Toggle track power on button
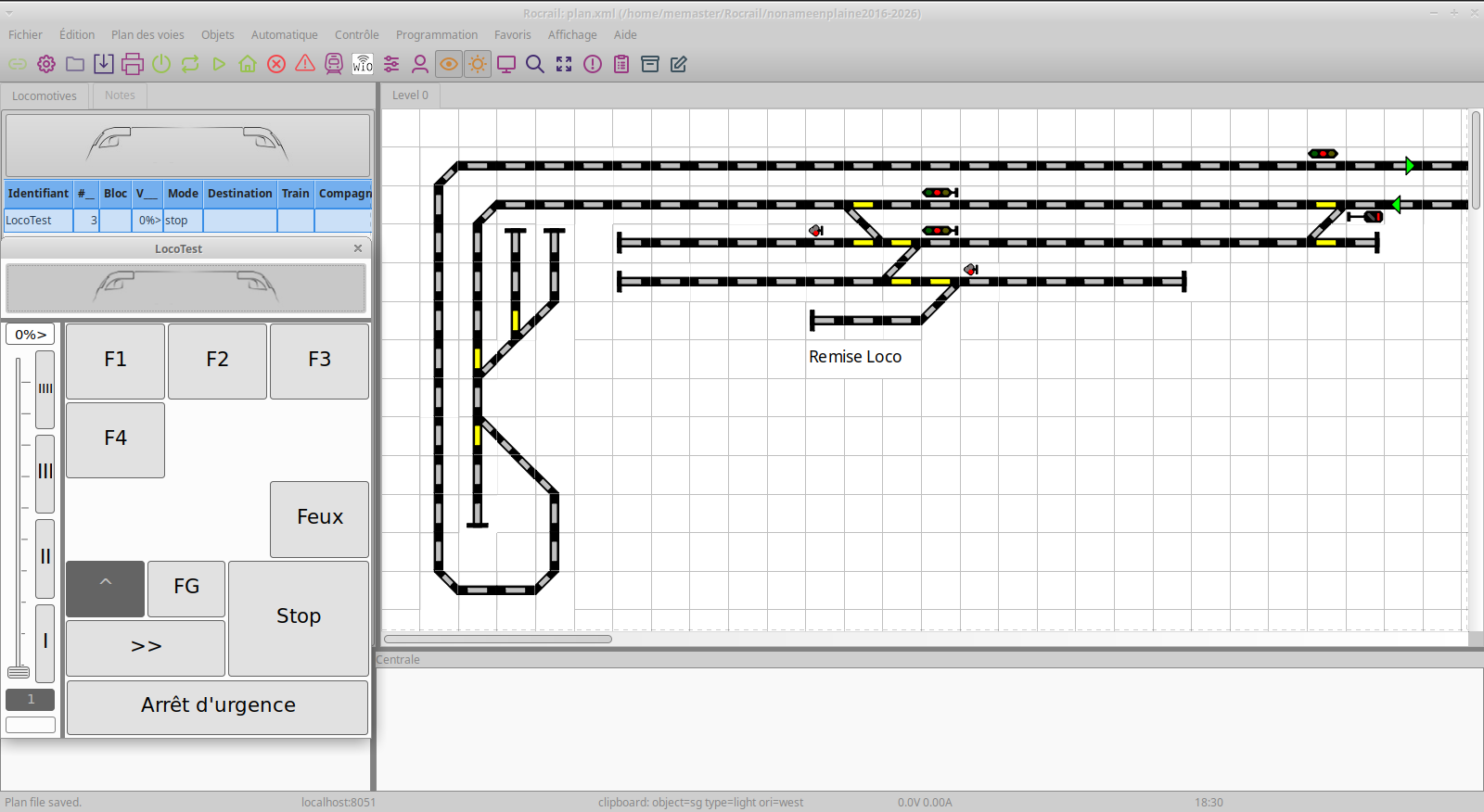Viewport: 1484px width, 812px height. [x=161, y=64]
